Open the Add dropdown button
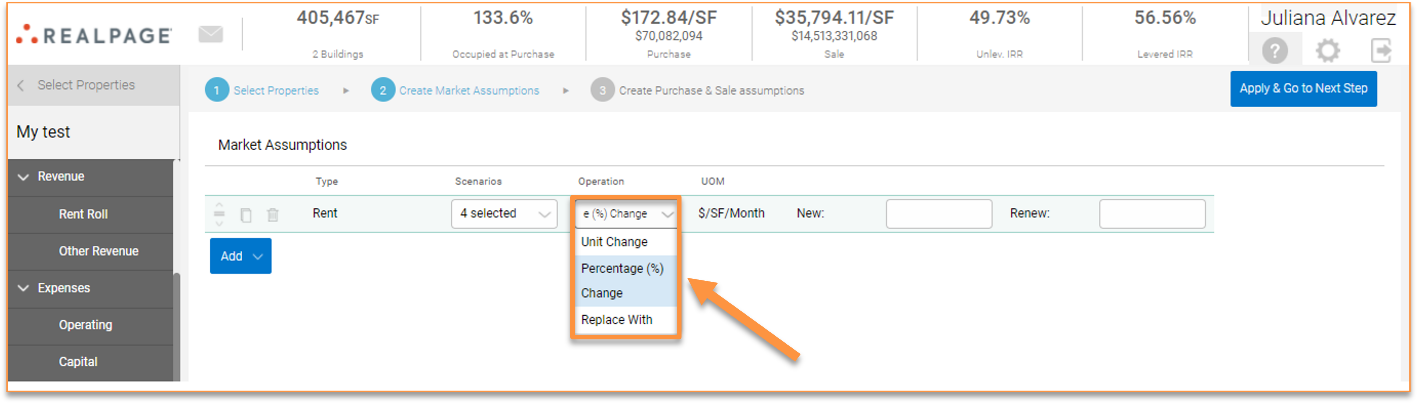Screen dimensions: 1417x403 [240, 256]
